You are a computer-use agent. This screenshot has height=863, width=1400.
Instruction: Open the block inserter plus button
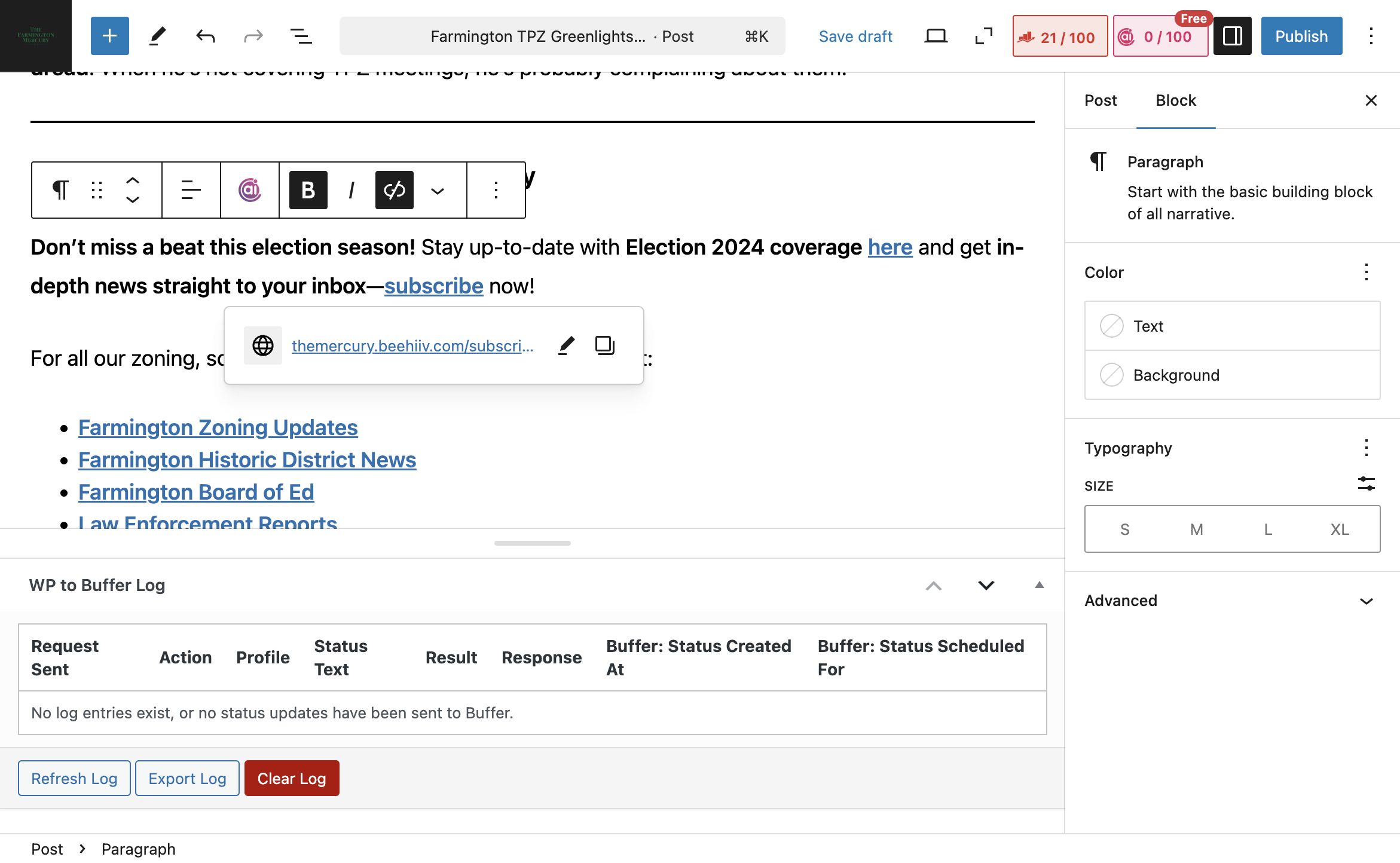109,36
